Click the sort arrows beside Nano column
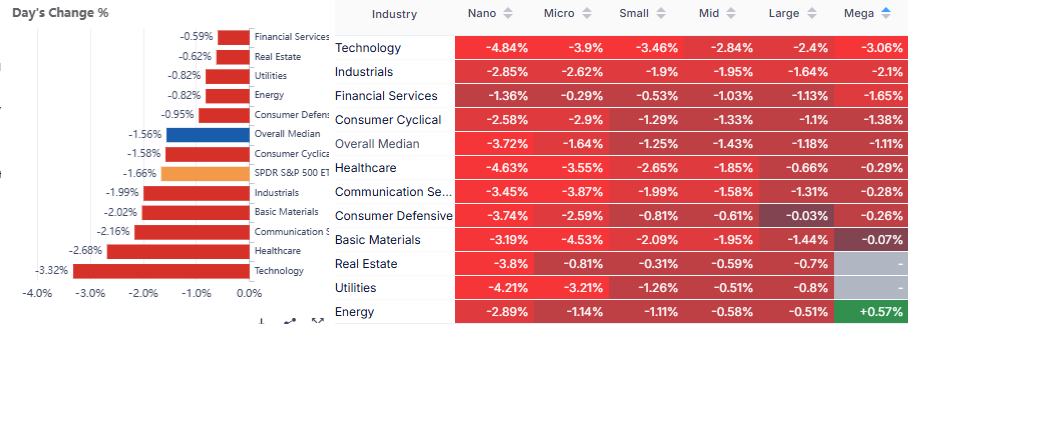 508,14
